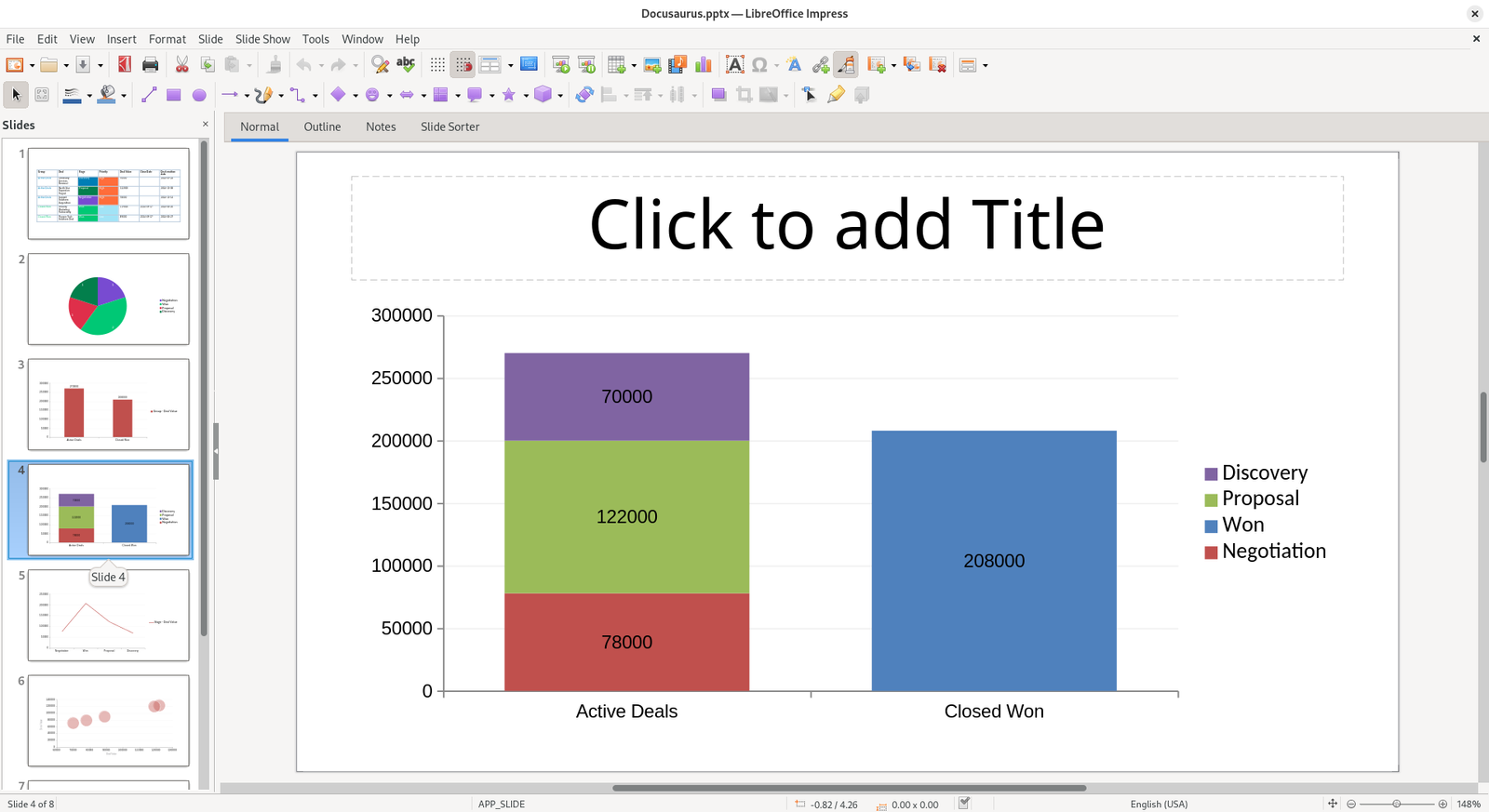
Task: Insert a text box icon
Action: [735, 64]
